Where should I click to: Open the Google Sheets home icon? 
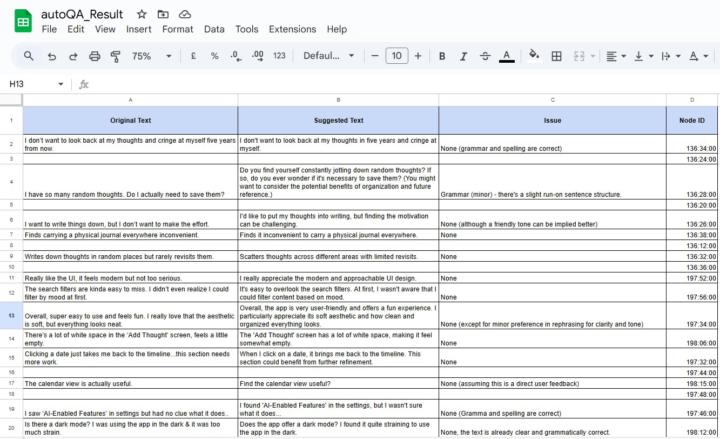pyautogui.click(x=23, y=21)
